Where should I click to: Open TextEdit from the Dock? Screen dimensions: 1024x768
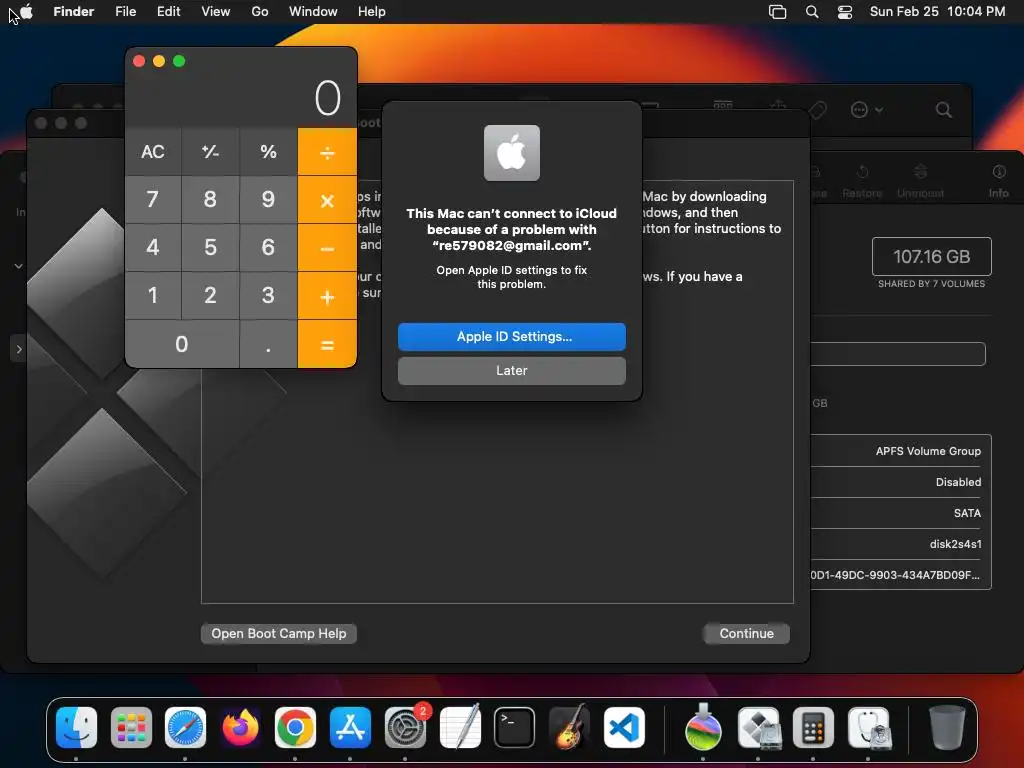pyautogui.click(x=460, y=728)
